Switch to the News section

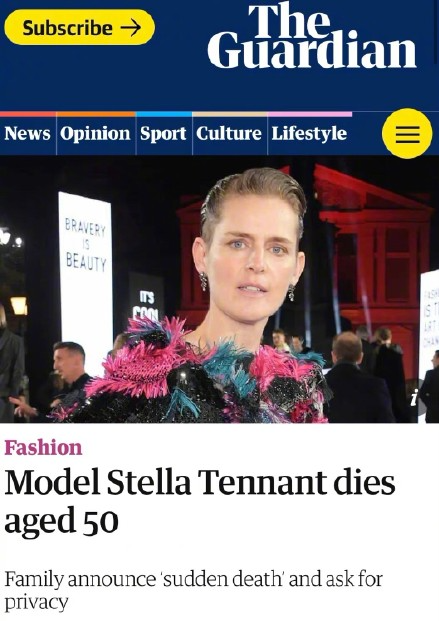[28, 133]
